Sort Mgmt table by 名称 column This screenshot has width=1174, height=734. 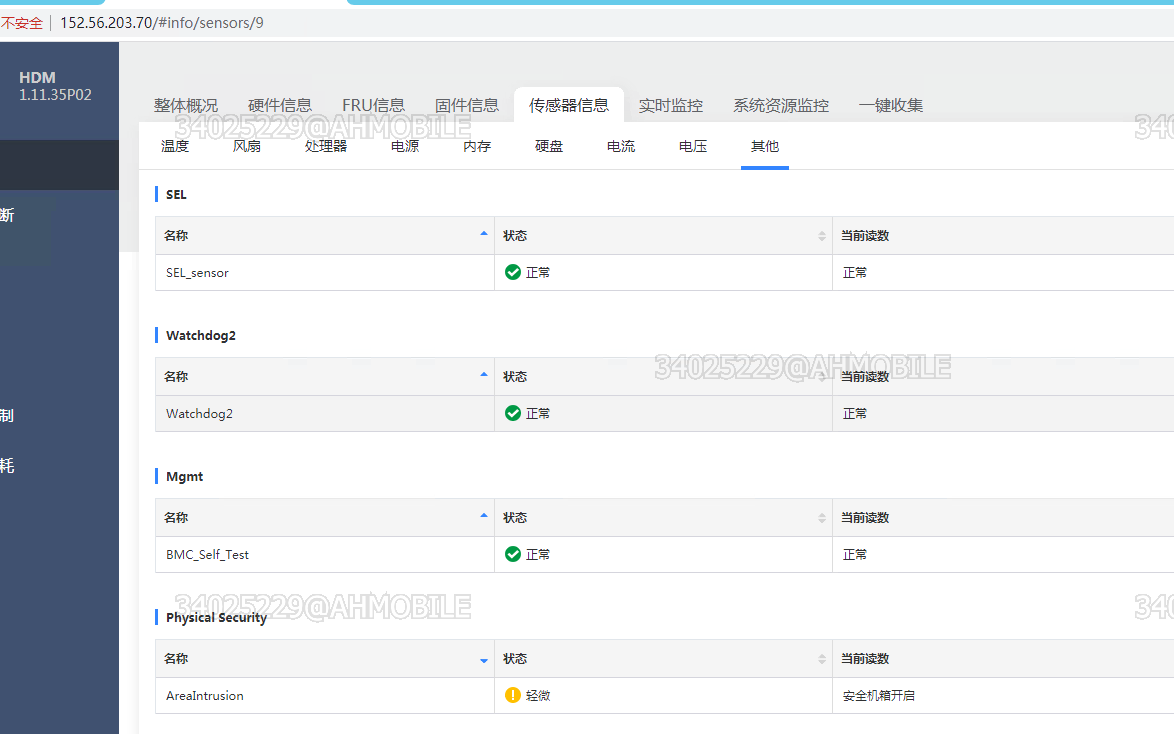[325, 518]
